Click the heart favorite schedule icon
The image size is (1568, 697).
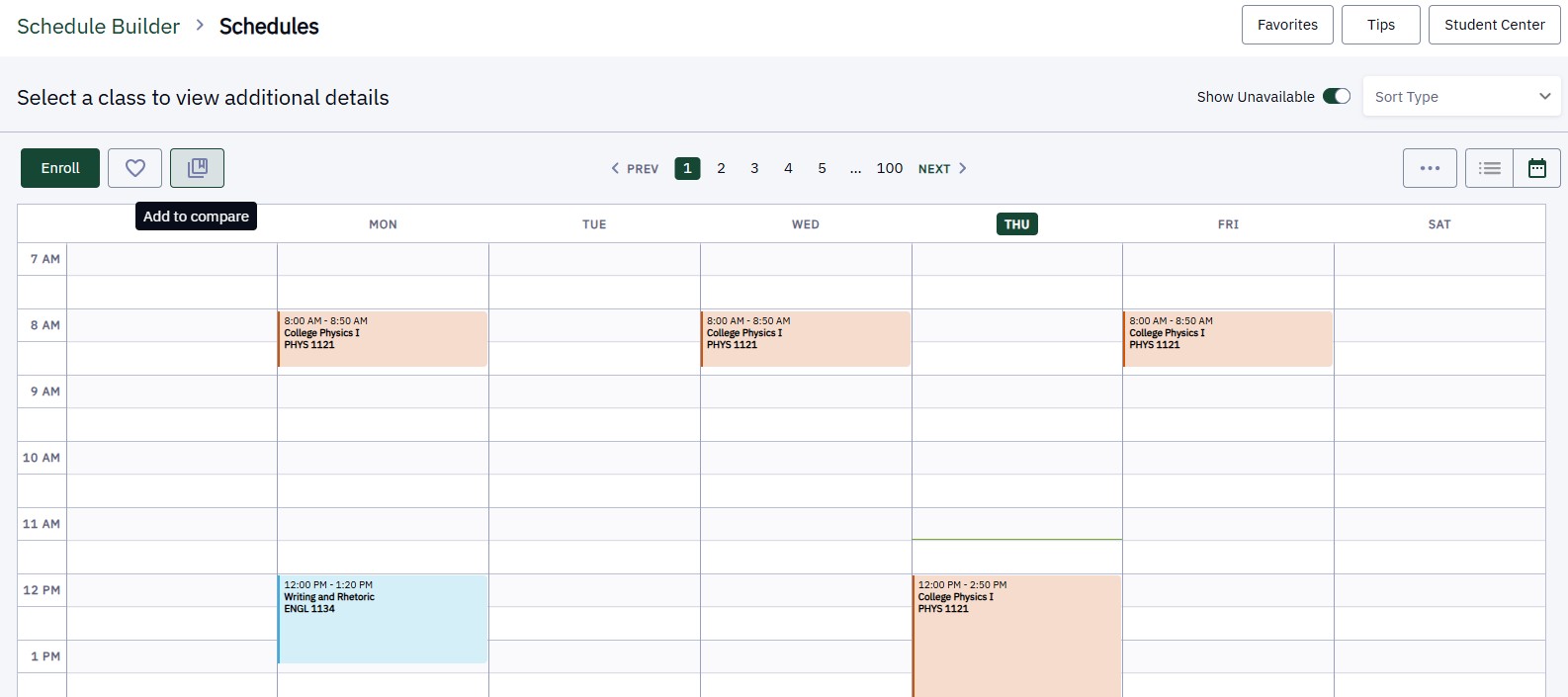click(x=134, y=168)
